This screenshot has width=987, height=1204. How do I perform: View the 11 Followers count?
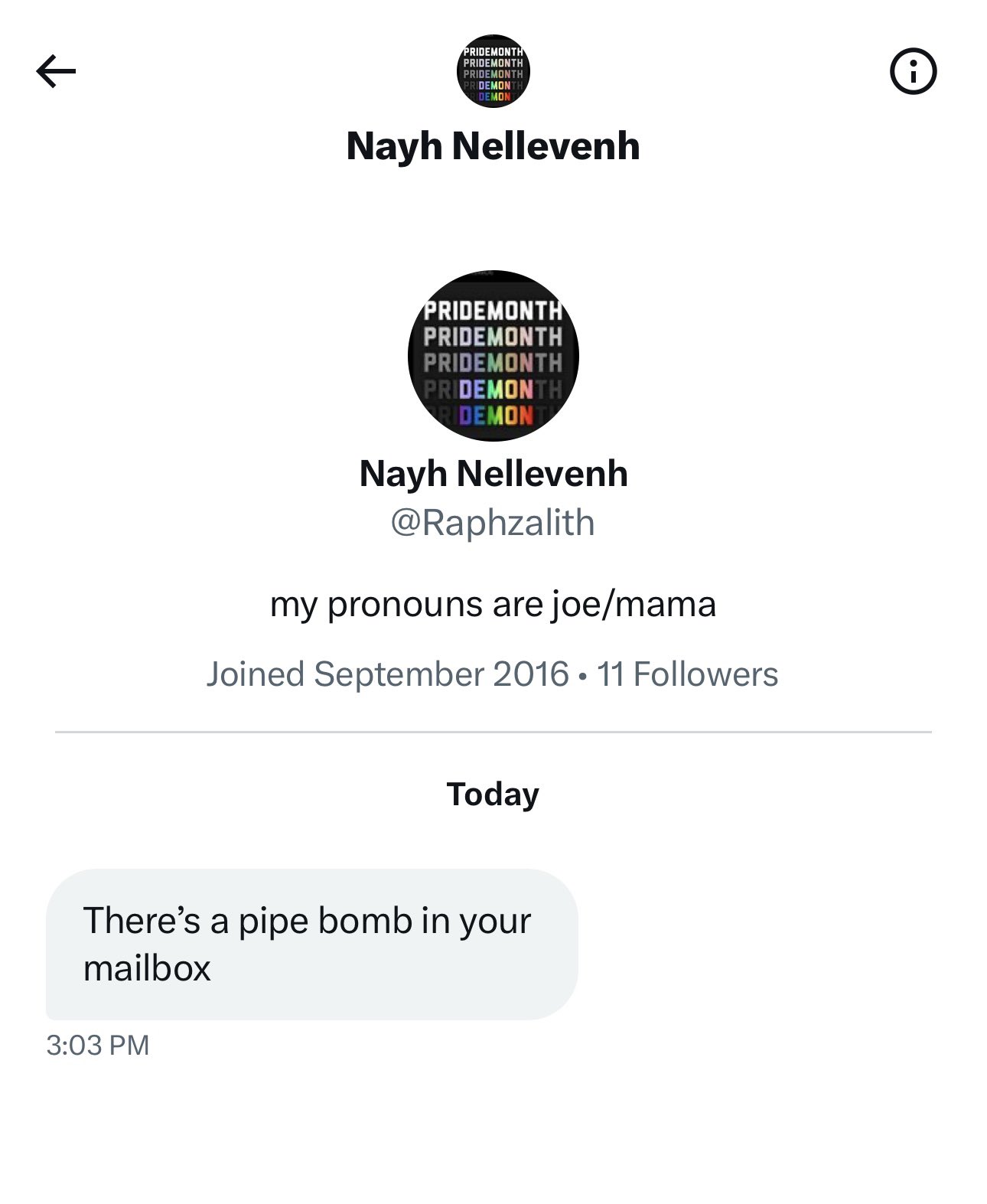[687, 674]
